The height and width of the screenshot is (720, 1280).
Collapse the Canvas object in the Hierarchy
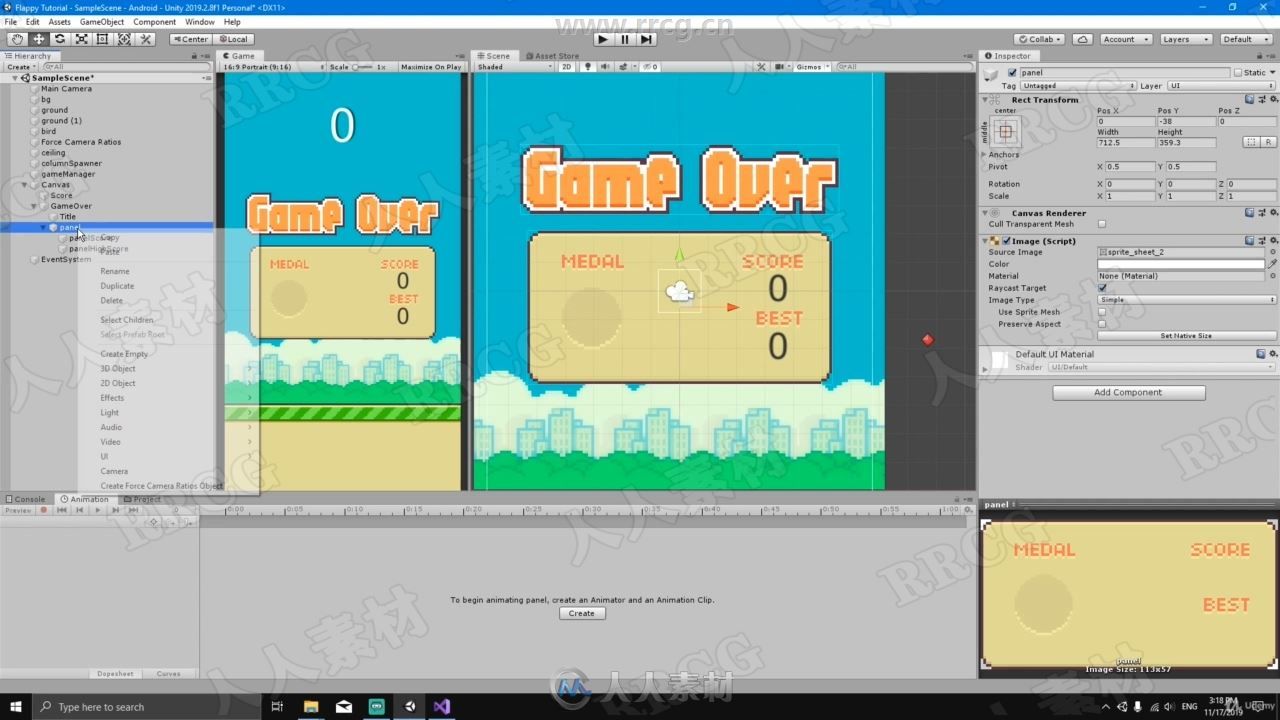[x=25, y=185]
